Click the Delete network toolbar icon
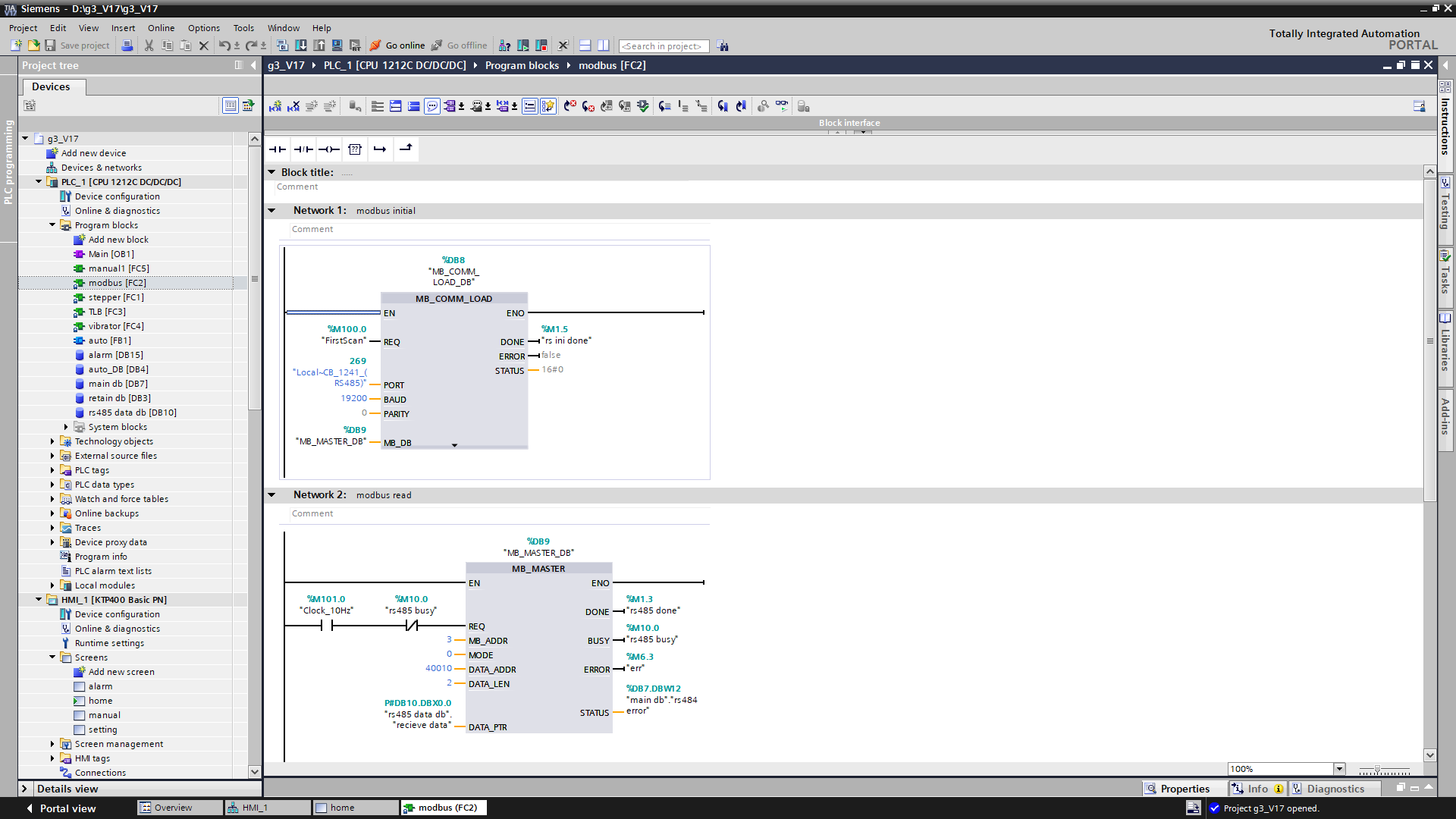The height and width of the screenshot is (819, 1456). [x=293, y=106]
